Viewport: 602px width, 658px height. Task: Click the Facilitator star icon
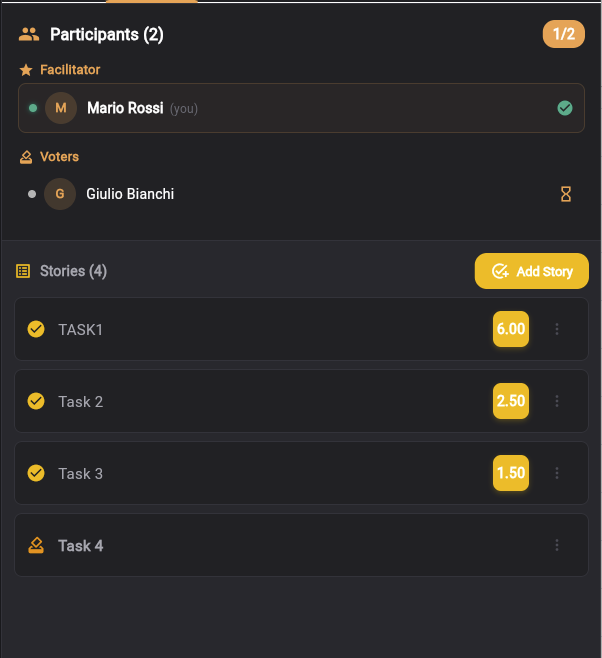point(26,70)
